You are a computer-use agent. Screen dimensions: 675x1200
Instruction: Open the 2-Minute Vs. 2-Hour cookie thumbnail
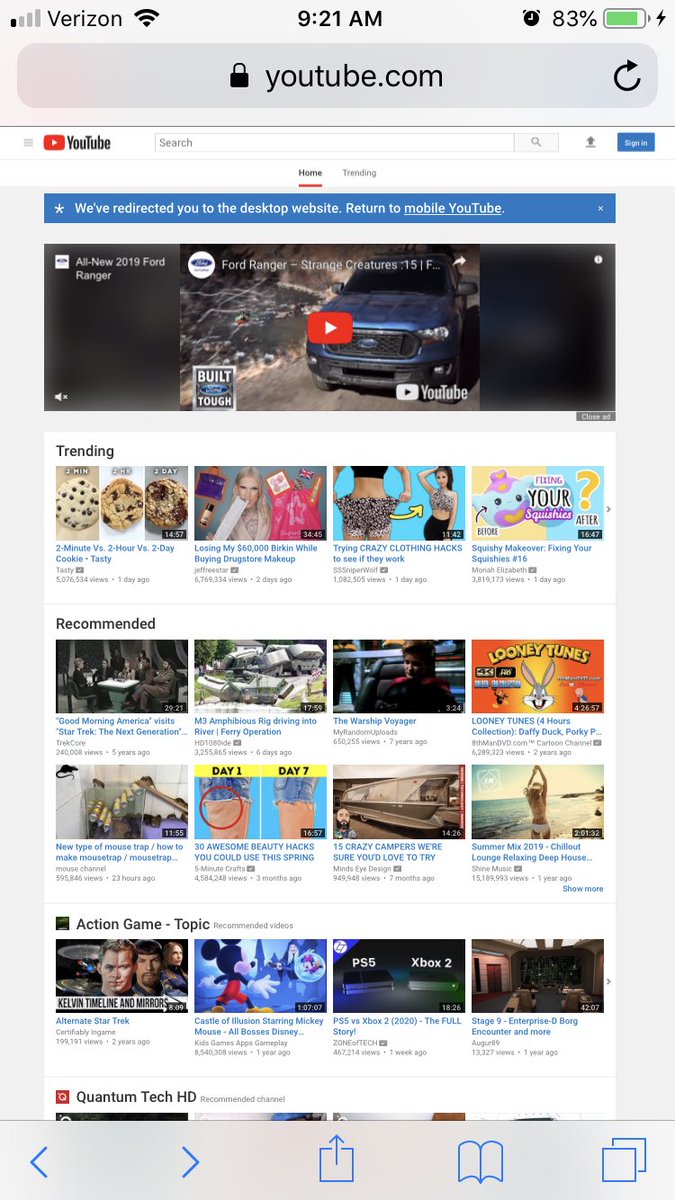tap(122, 503)
